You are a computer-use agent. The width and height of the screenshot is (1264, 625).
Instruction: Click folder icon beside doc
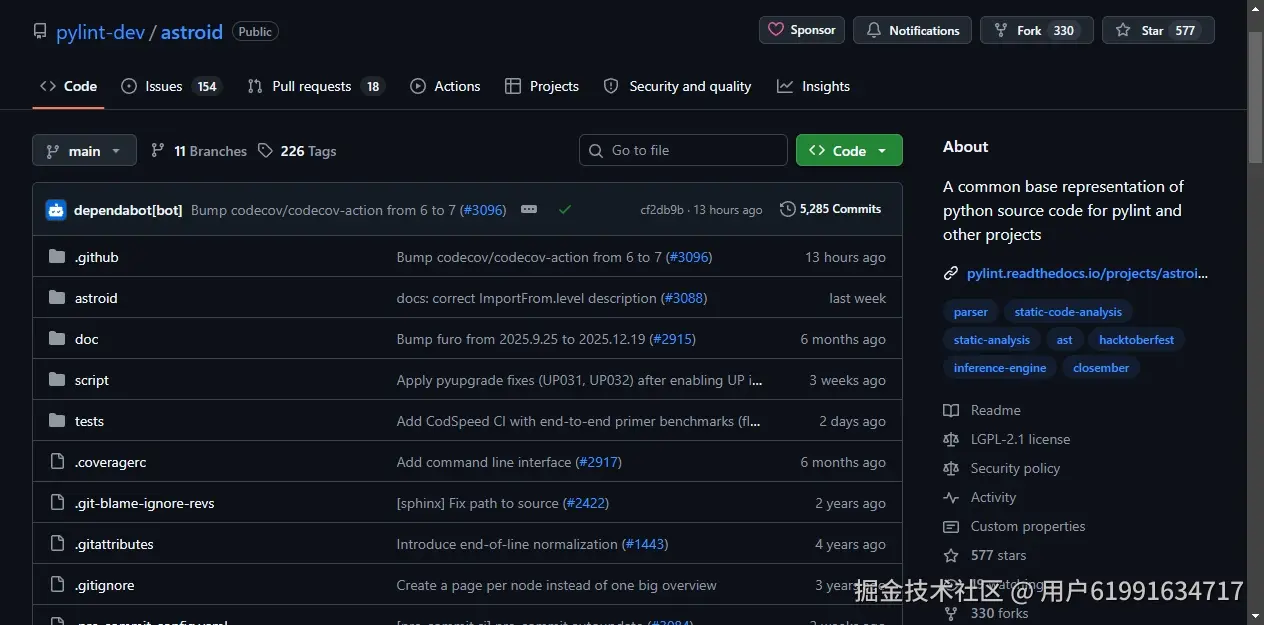[57, 339]
